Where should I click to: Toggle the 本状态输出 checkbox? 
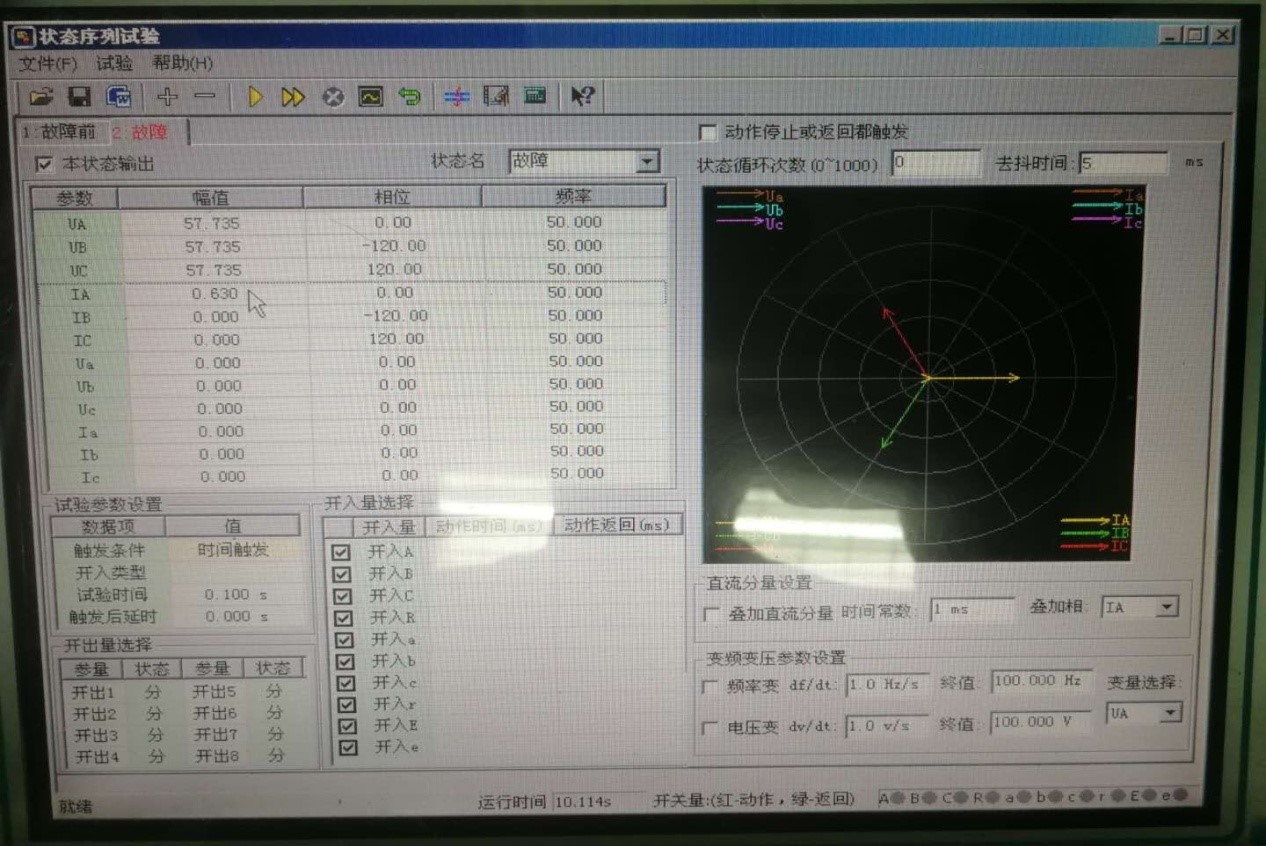pyautogui.click(x=44, y=163)
